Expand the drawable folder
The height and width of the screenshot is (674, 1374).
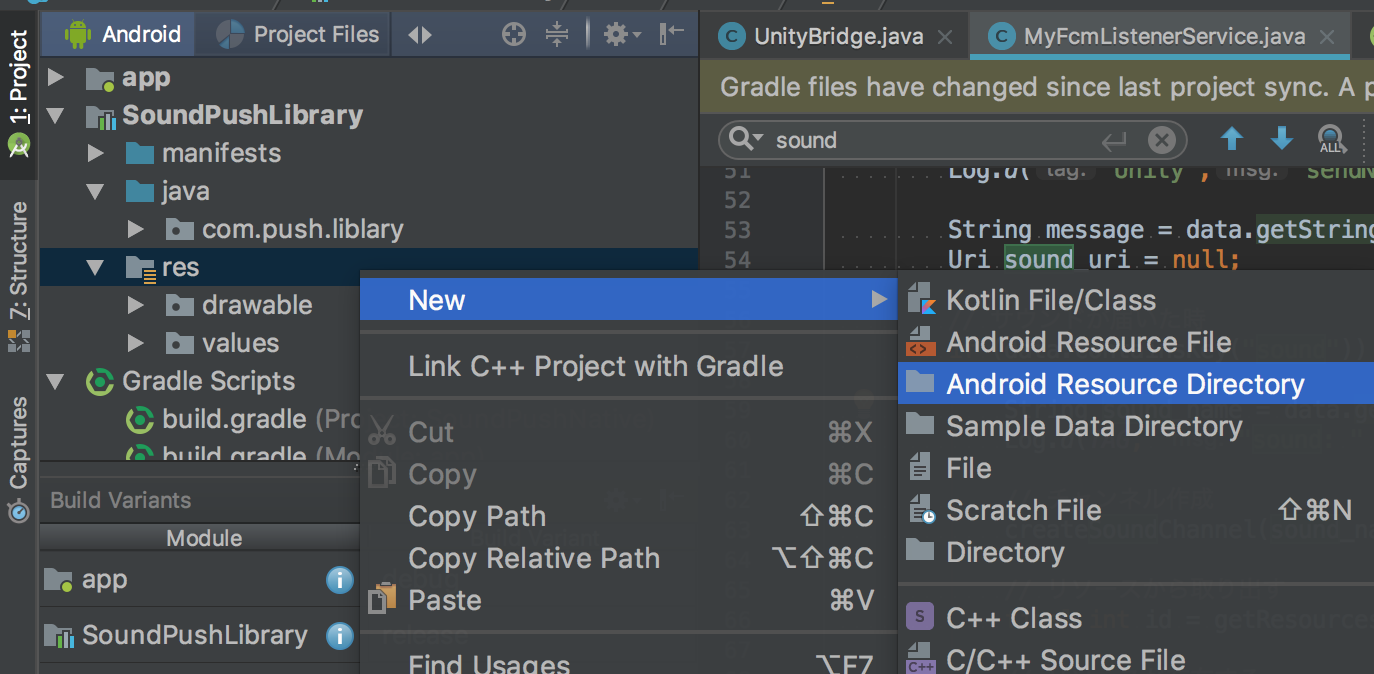pos(136,305)
